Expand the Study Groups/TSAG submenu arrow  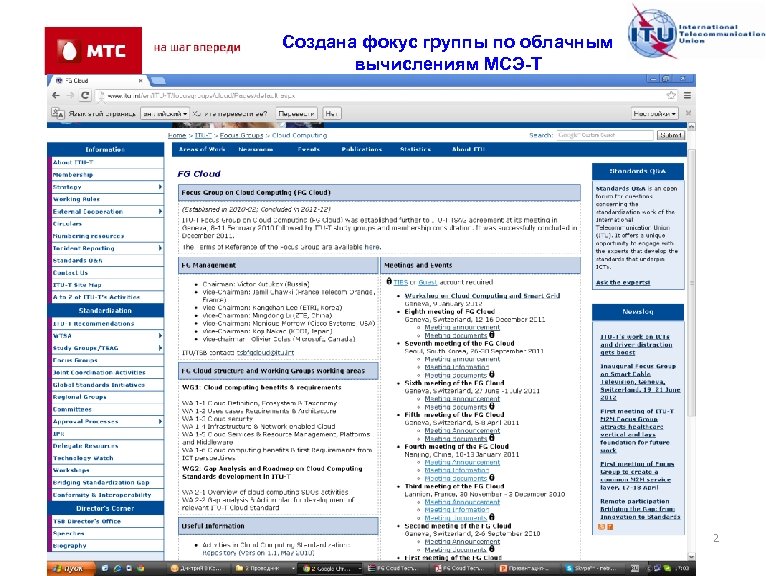[x=160, y=348]
